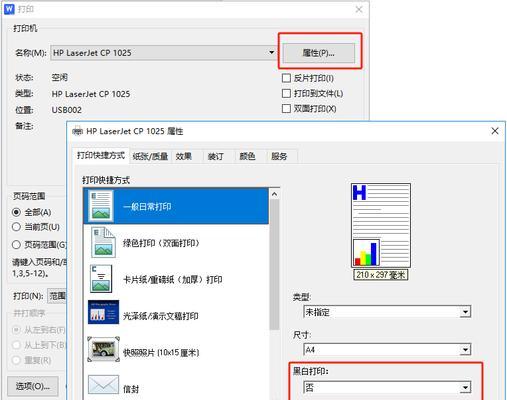Choose the 快照照片 photo icon

(103, 349)
